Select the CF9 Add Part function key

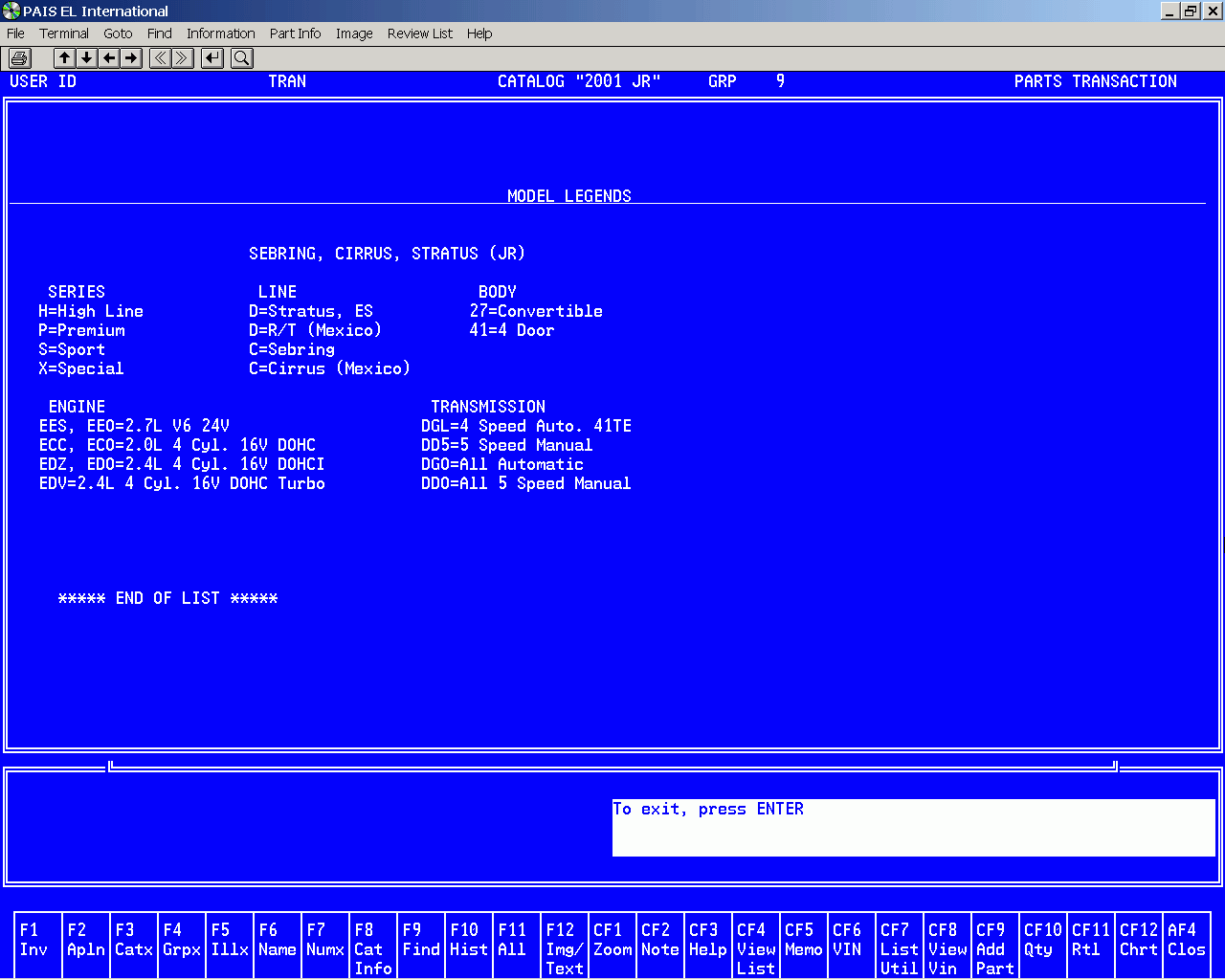click(995, 946)
